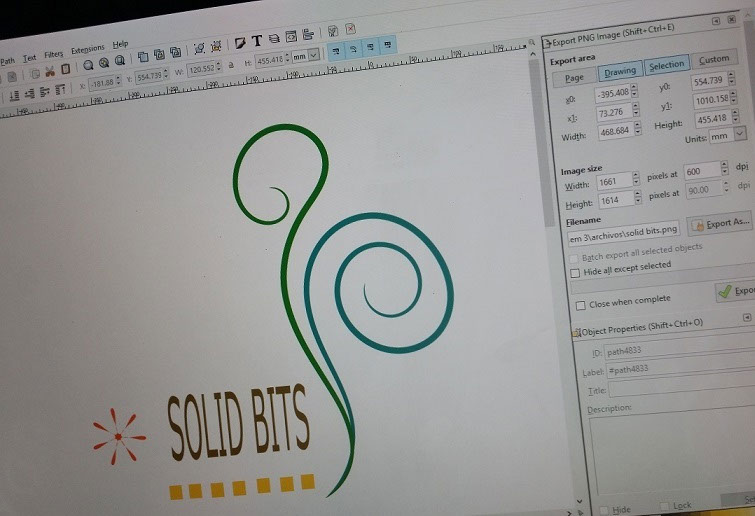Group selected objects icon
This screenshot has height=516, width=755.
click(199, 48)
